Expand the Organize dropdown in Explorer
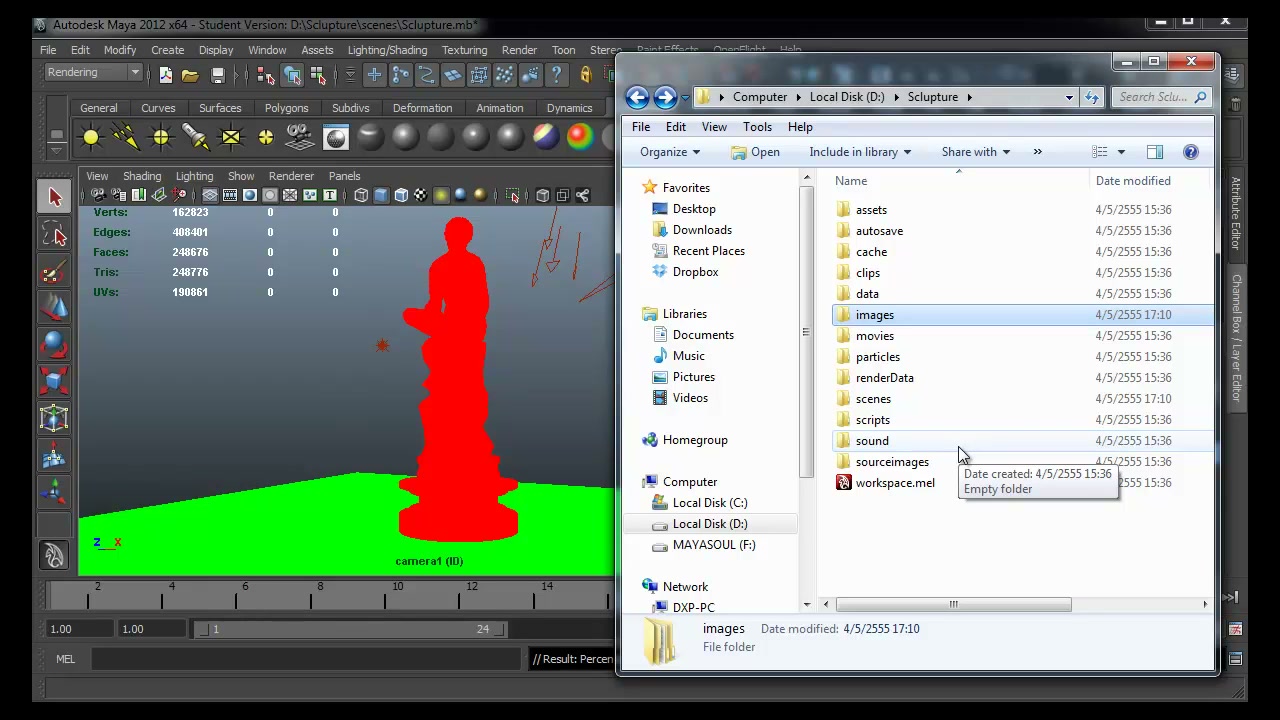The height and width of the screenshot is (720, 1280). click(x=670, y=152)
